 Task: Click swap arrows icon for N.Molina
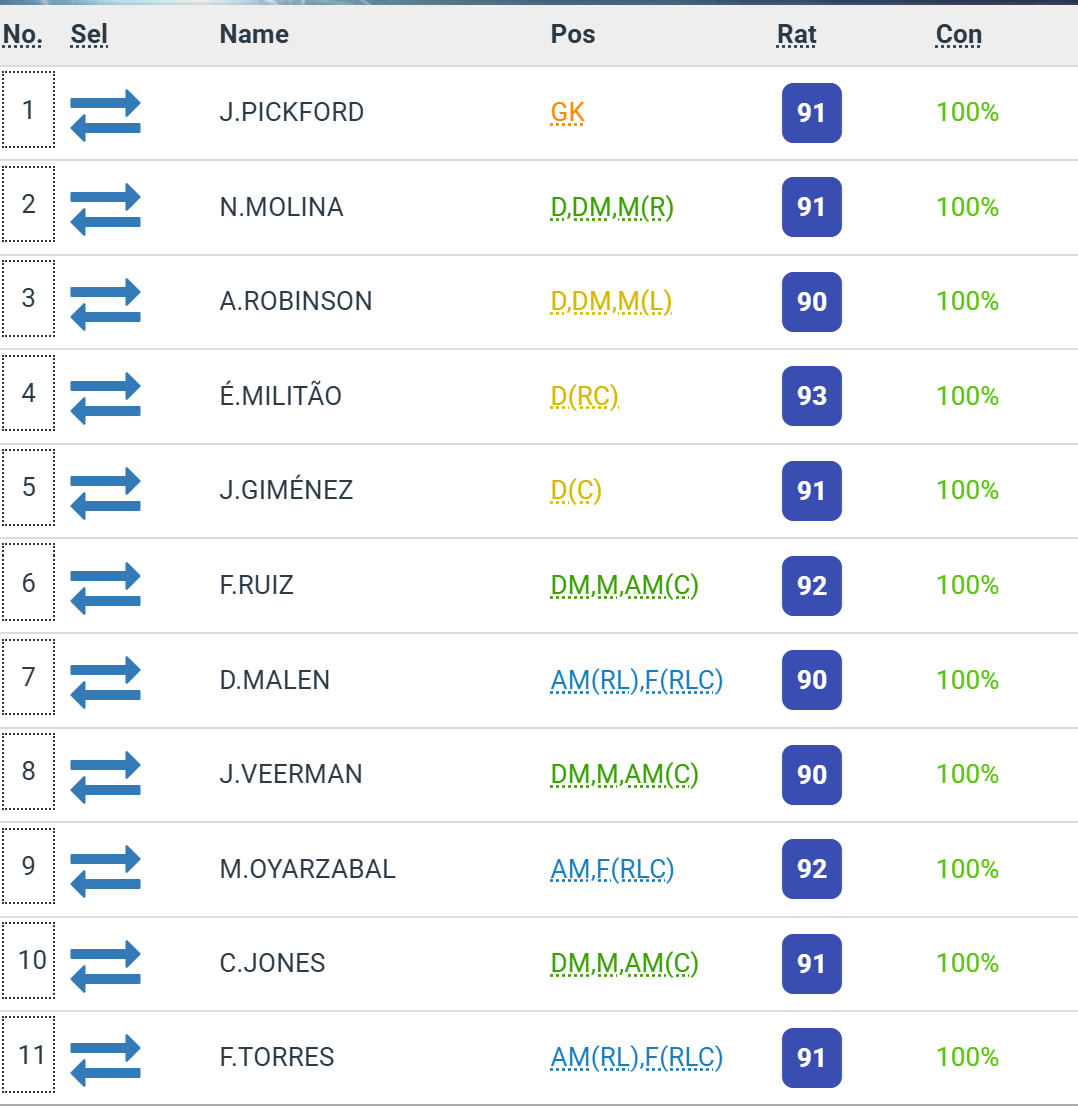click(x=105, y=208)
